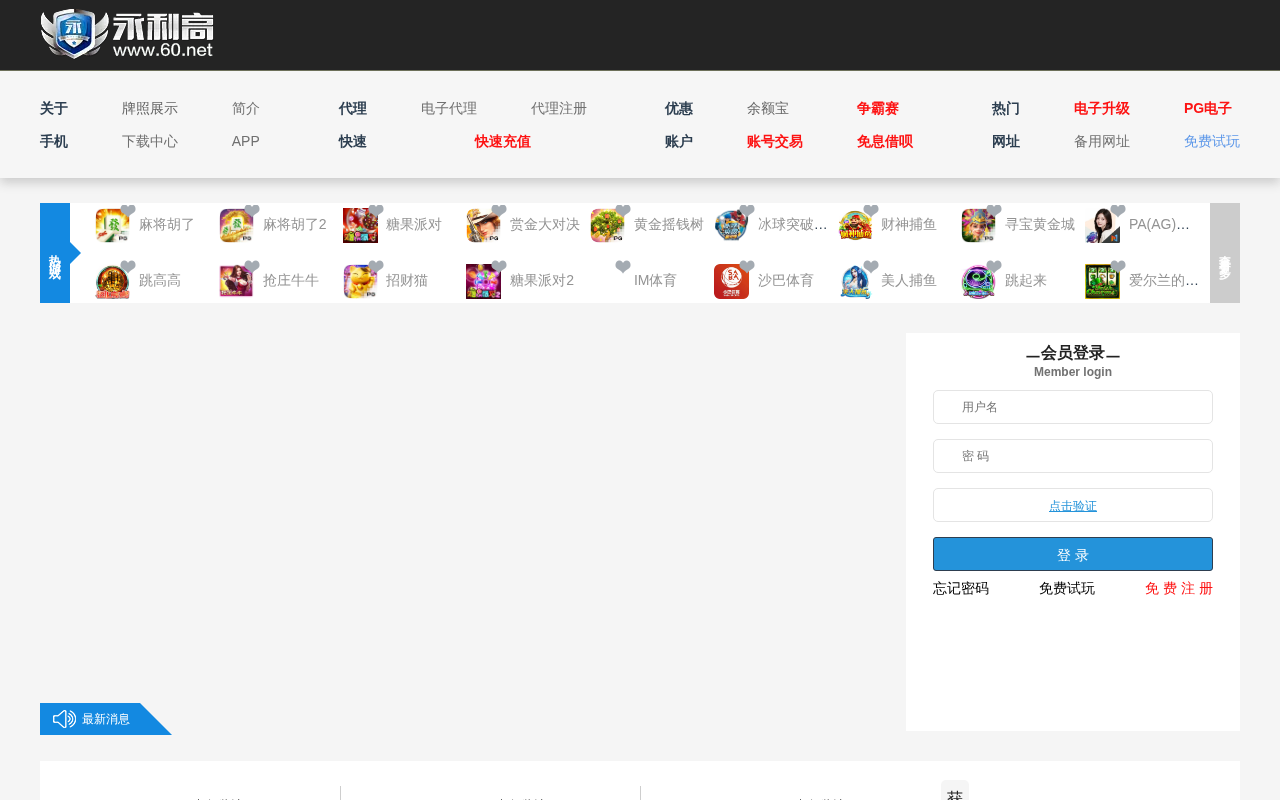This screenshot has height=800, width=1280.
Task: Click the 点击验证 verification link
Action: (x=1073, y=506)
